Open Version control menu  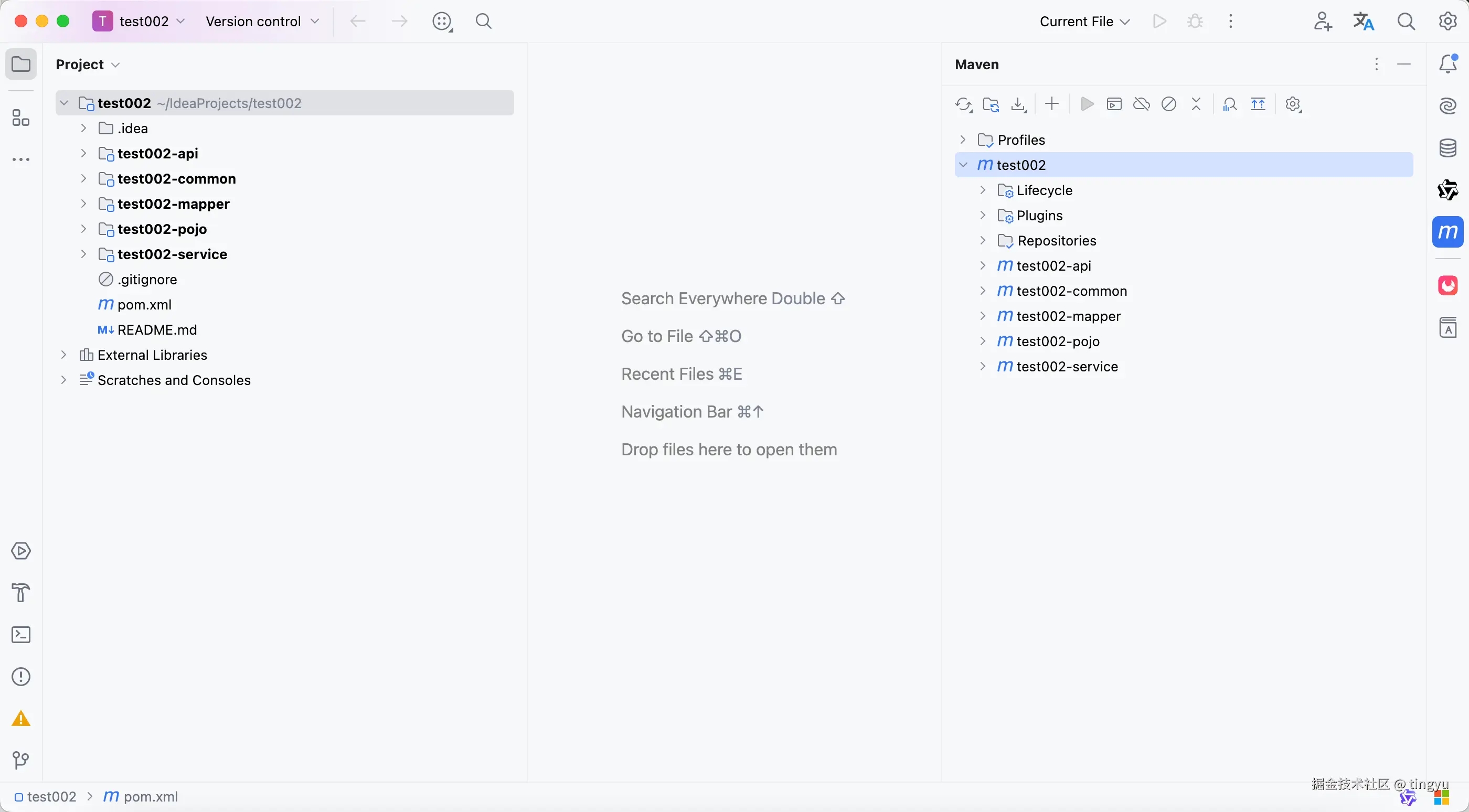[262, 22]
